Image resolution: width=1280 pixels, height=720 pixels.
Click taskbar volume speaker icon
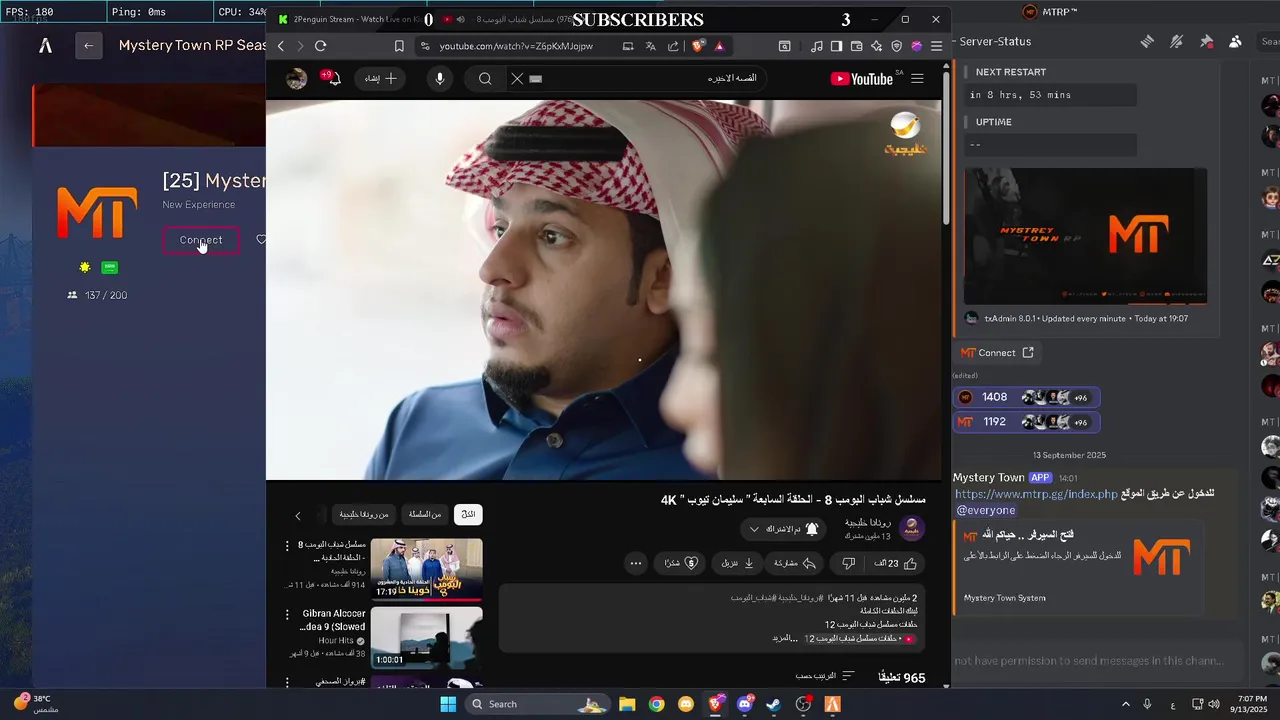pos(1214,704)
